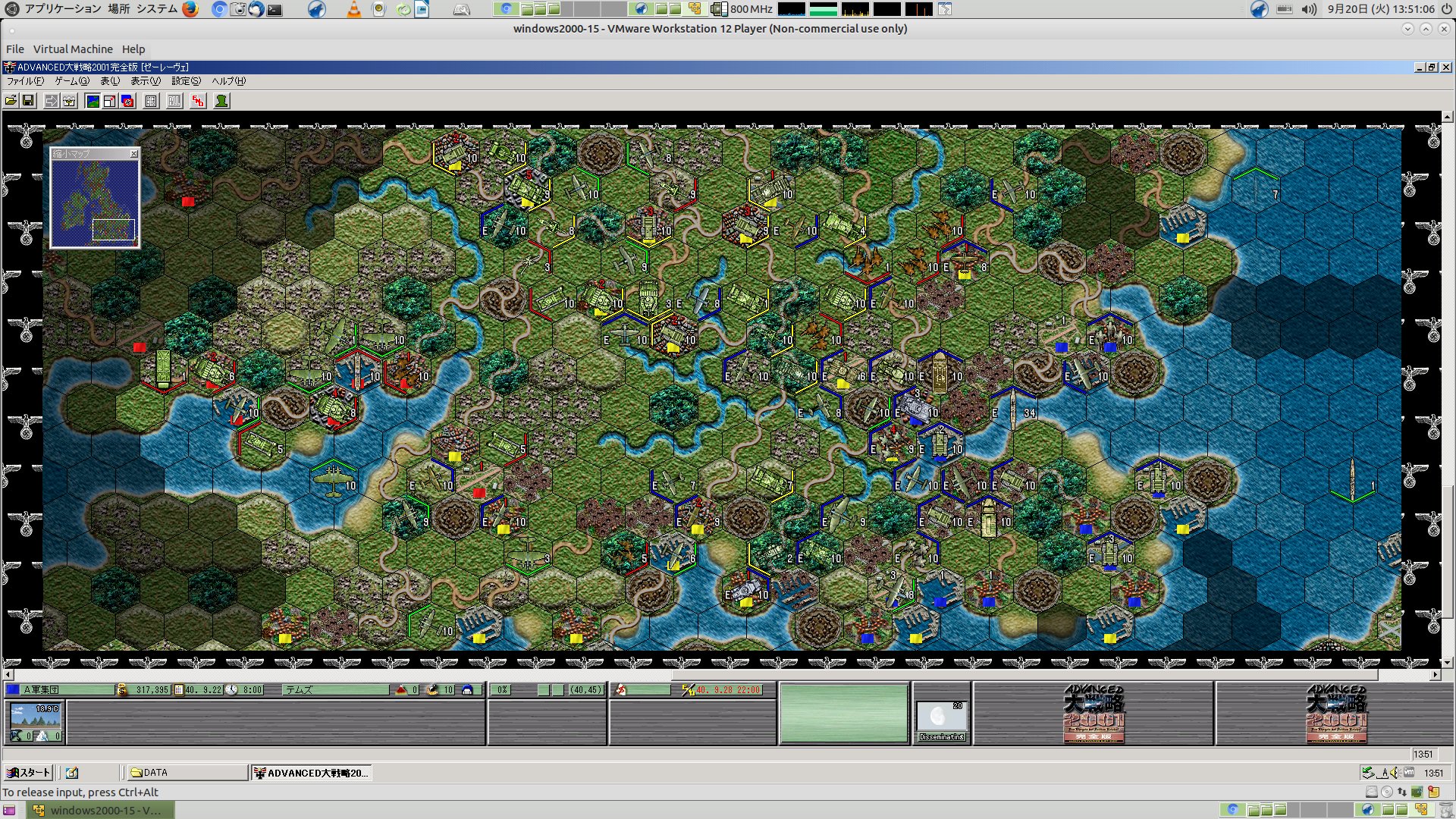This screenshot has height=819, width=1456.
Task: Open the VMware Help menu
Action: click(x=133, y=49)
